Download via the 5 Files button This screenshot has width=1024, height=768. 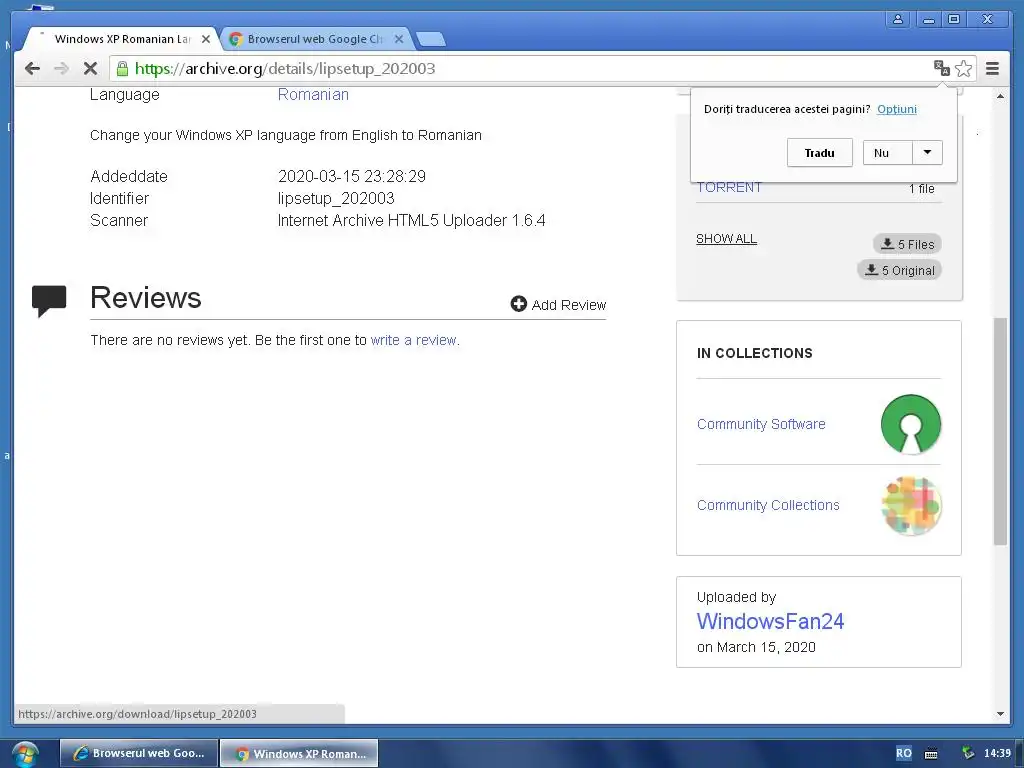coord(907,244)
